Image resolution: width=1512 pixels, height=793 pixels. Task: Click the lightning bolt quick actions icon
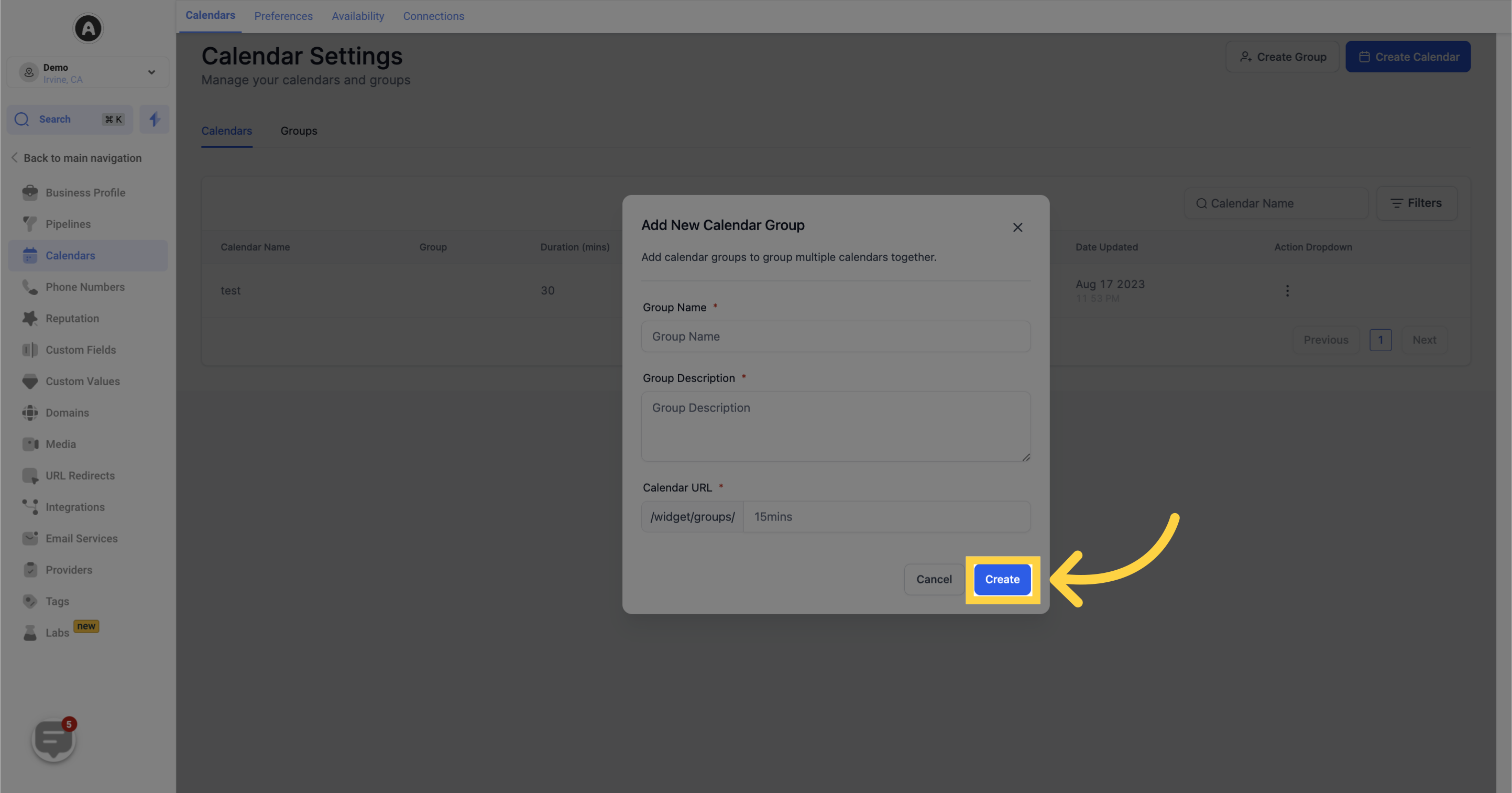click(x=155, y=120)
